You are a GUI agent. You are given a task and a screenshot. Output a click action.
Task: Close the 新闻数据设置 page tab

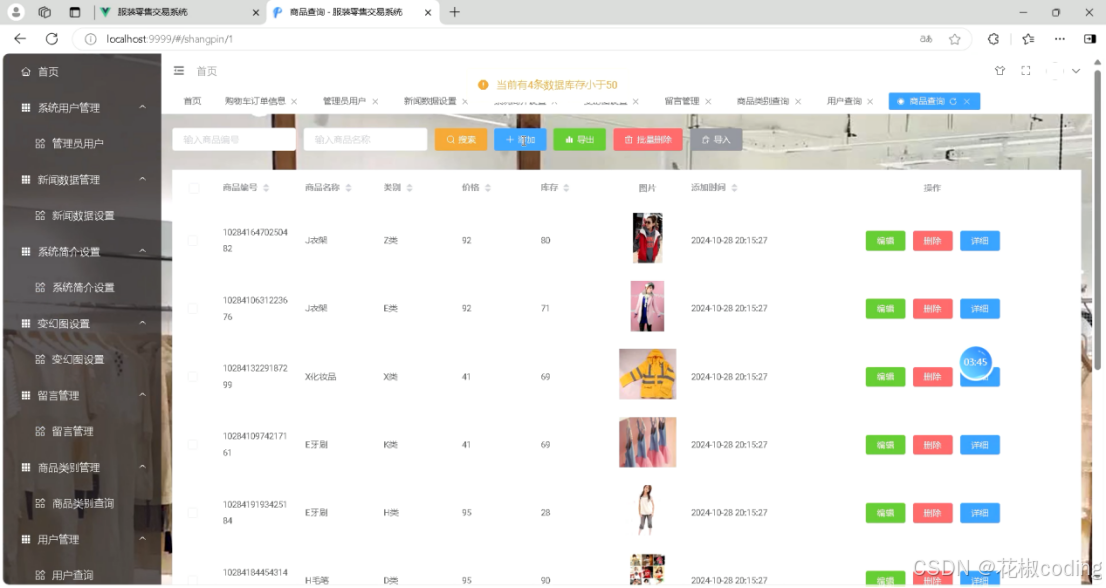tap(465, 102)
